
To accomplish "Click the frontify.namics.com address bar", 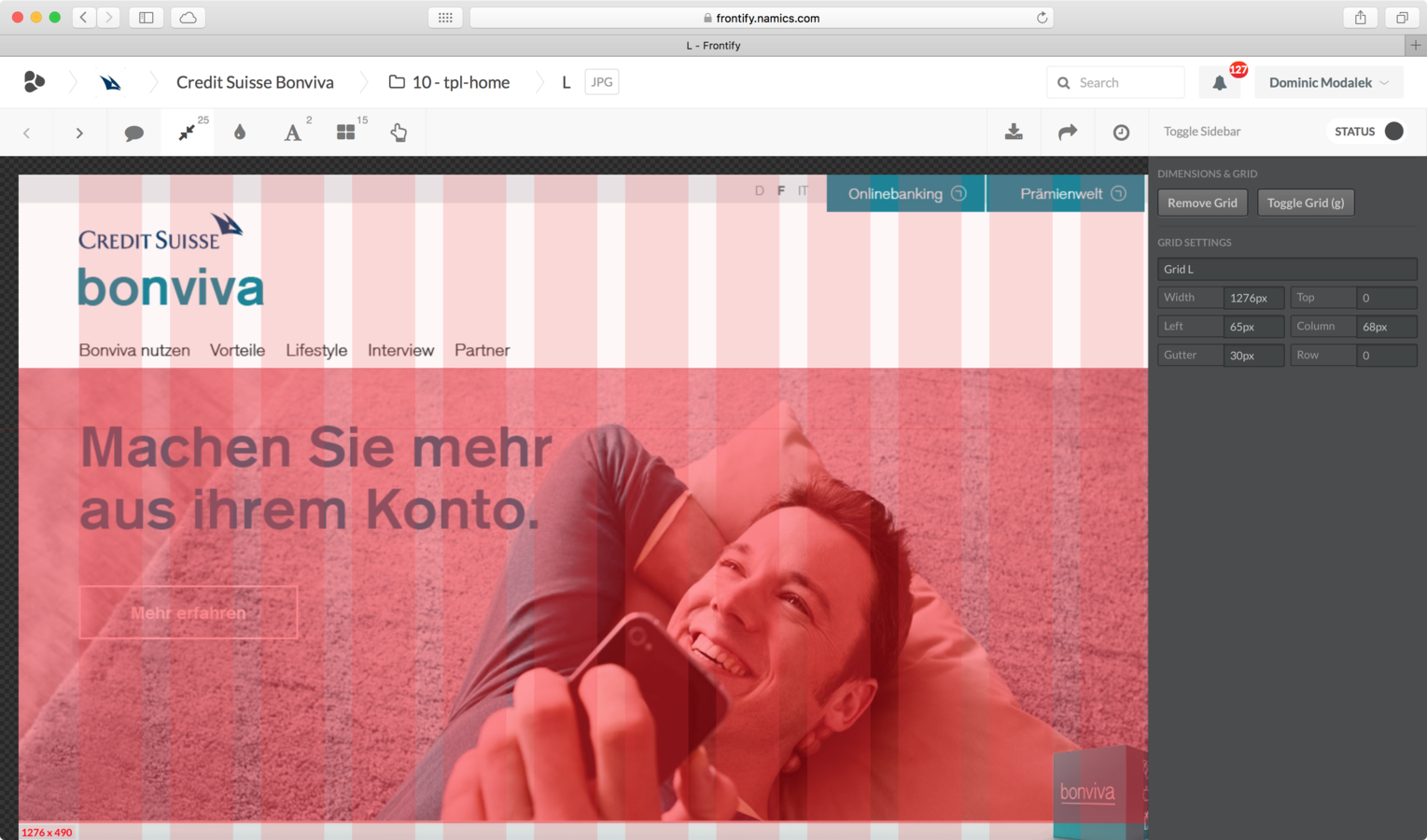I will coord(762,17).
